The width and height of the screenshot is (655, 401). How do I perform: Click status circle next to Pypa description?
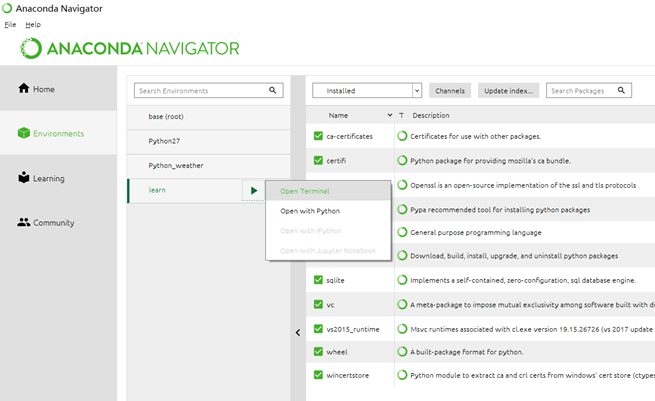(x=402, y=209)
